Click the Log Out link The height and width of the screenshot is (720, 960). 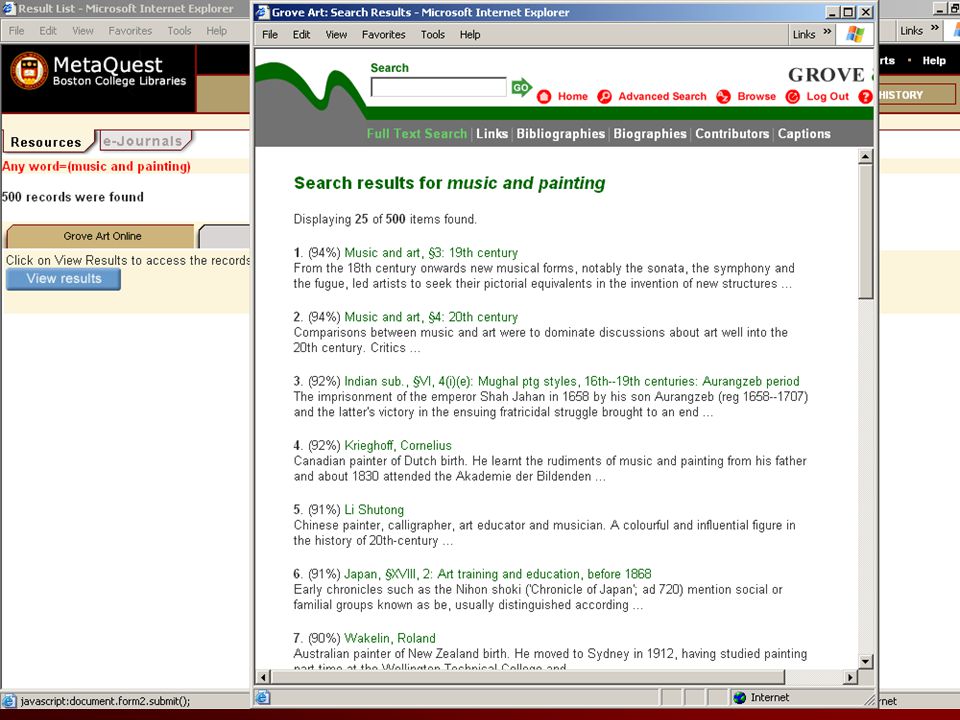pyautogui.click(x=828, y=96)
